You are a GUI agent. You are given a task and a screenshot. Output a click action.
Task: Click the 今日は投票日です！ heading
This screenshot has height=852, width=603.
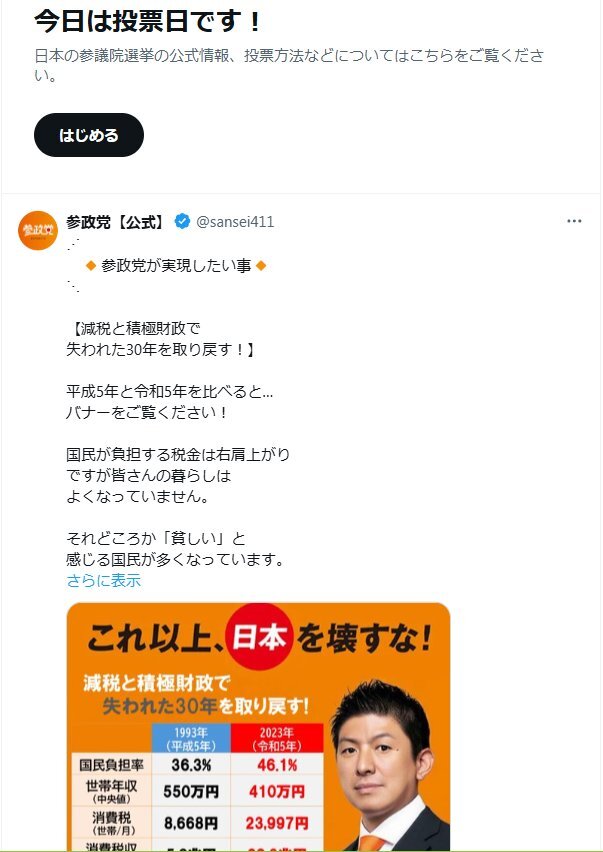[148, 22]
